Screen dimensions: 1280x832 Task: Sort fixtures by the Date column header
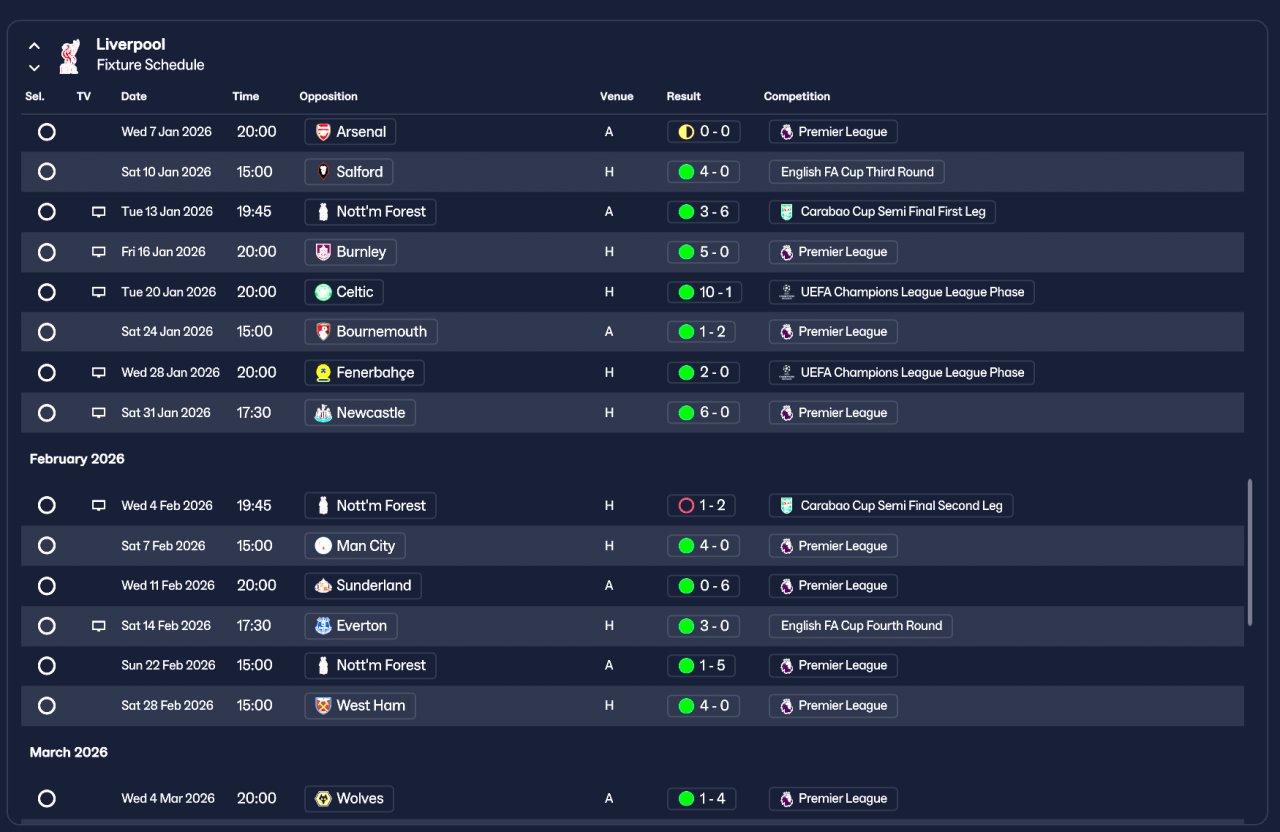[134, 97]
